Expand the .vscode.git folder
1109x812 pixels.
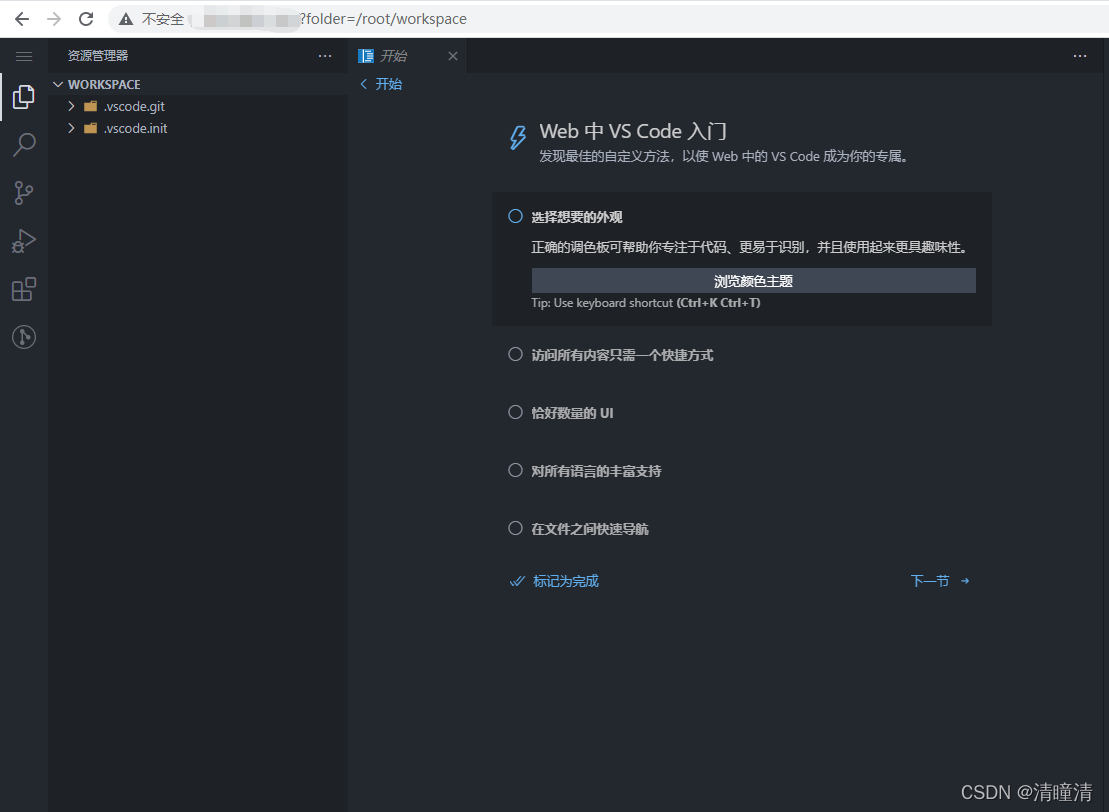(x=71, y=106)
